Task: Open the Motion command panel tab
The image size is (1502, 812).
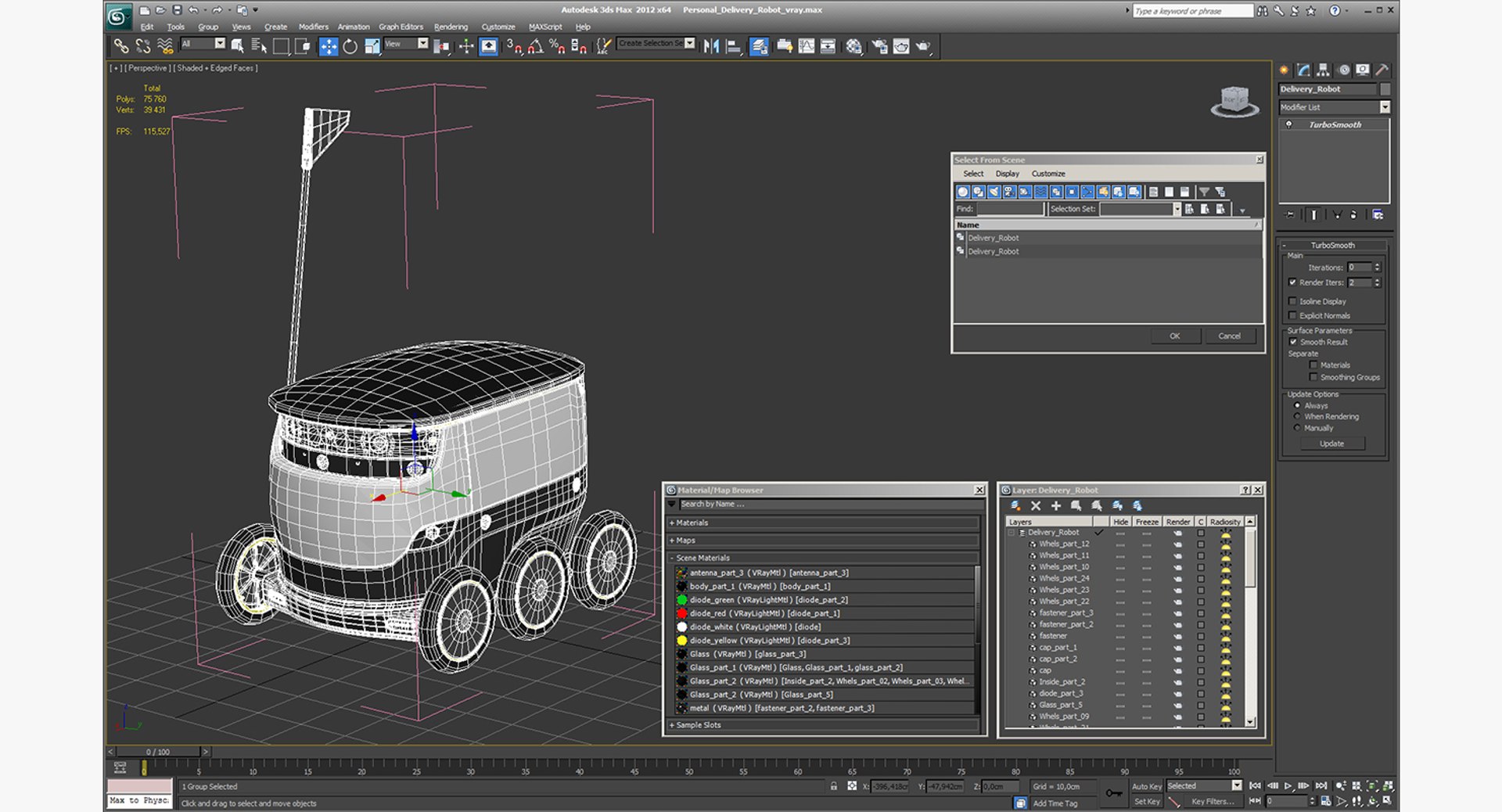Action: pyautogui.click(x=1344, y=70)
